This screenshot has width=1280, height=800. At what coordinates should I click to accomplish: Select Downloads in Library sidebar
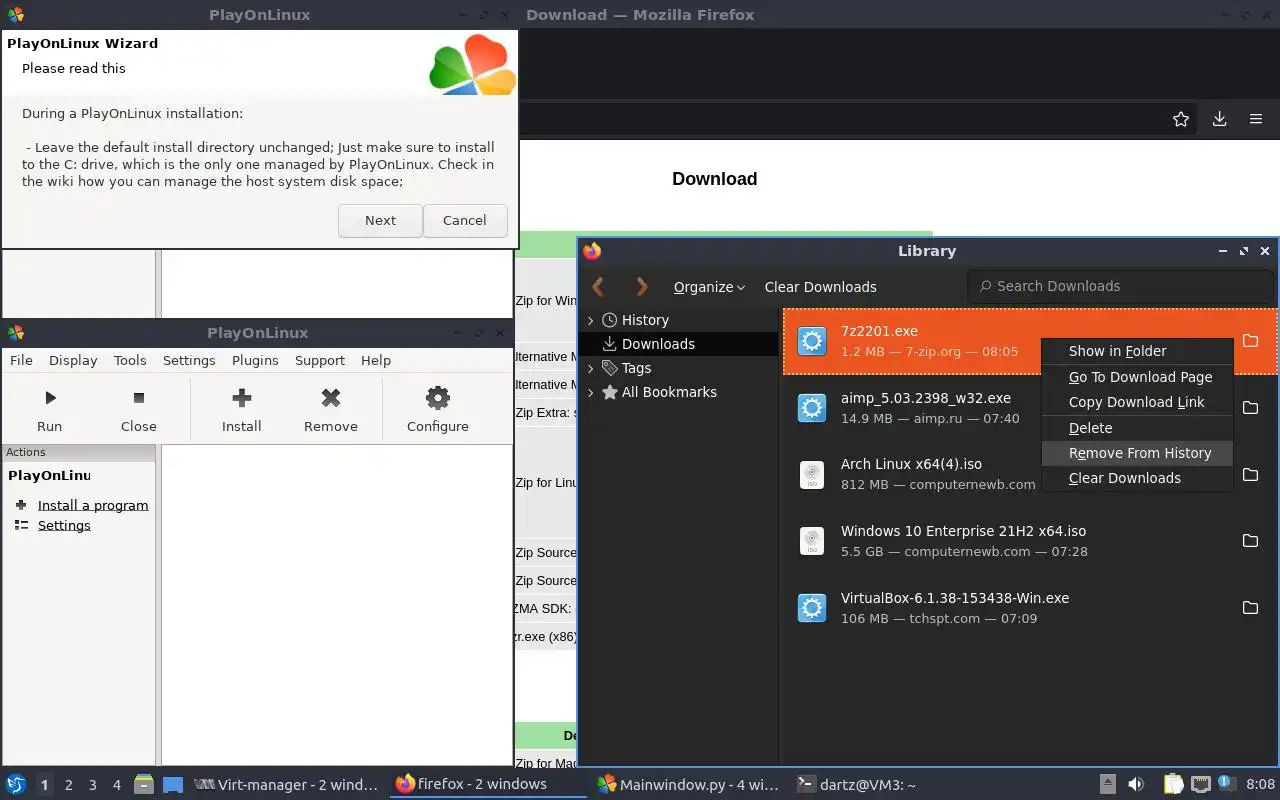[679, 344]
